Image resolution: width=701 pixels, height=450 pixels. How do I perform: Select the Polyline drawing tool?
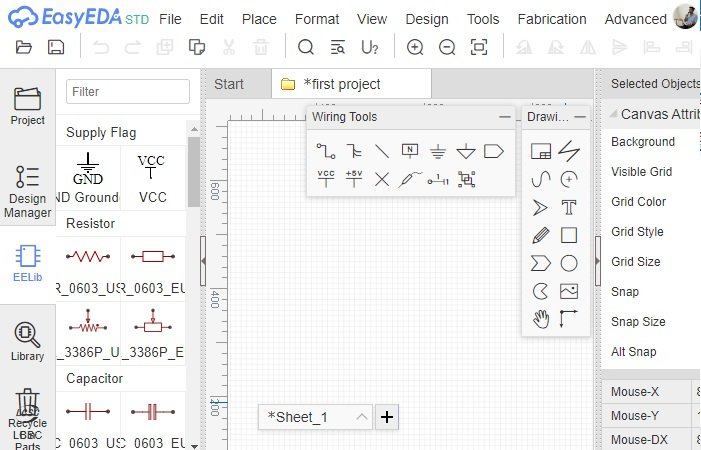click(x=569, y=151)
